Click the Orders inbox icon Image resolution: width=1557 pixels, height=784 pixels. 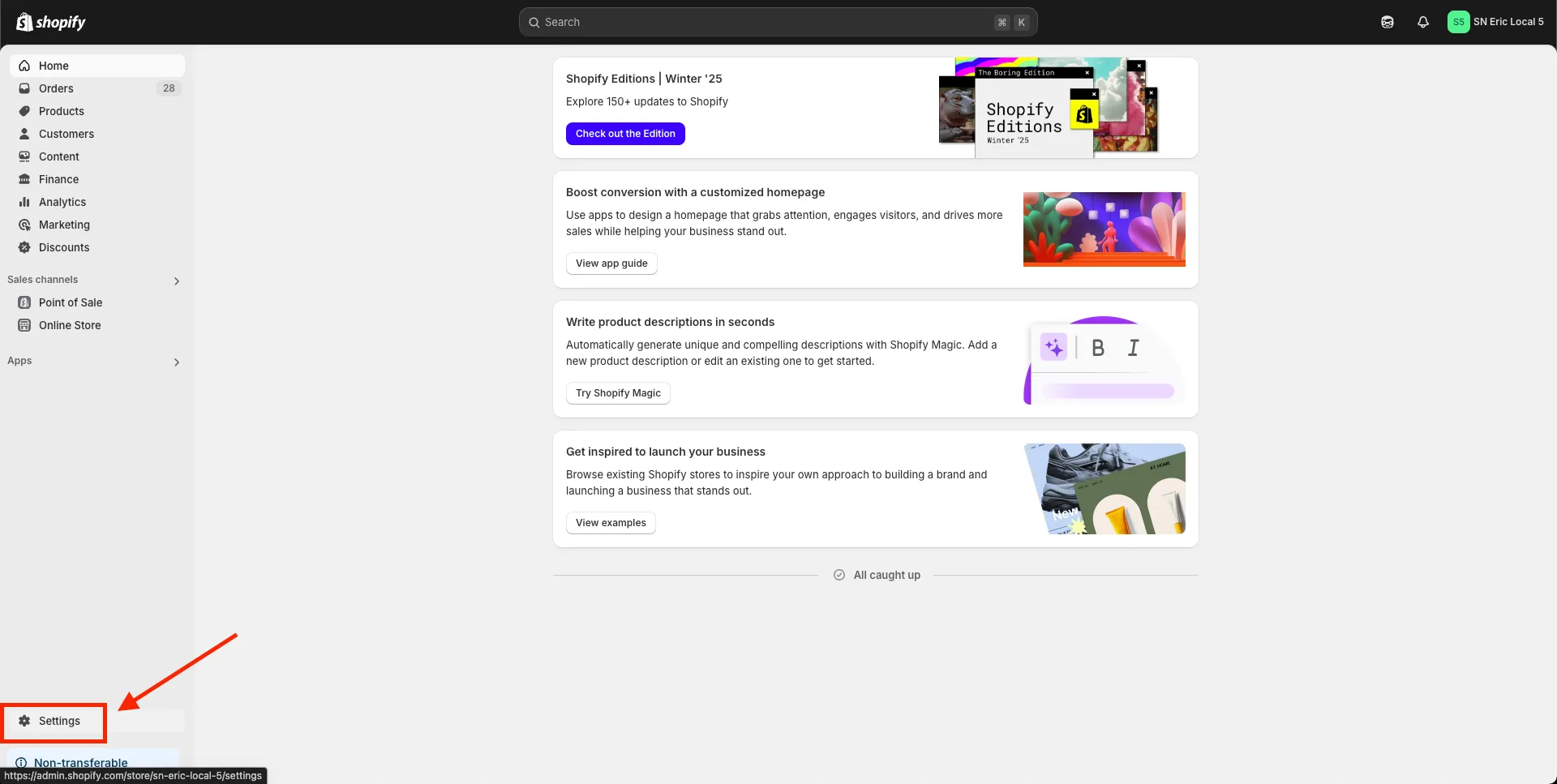coord(24,88)
